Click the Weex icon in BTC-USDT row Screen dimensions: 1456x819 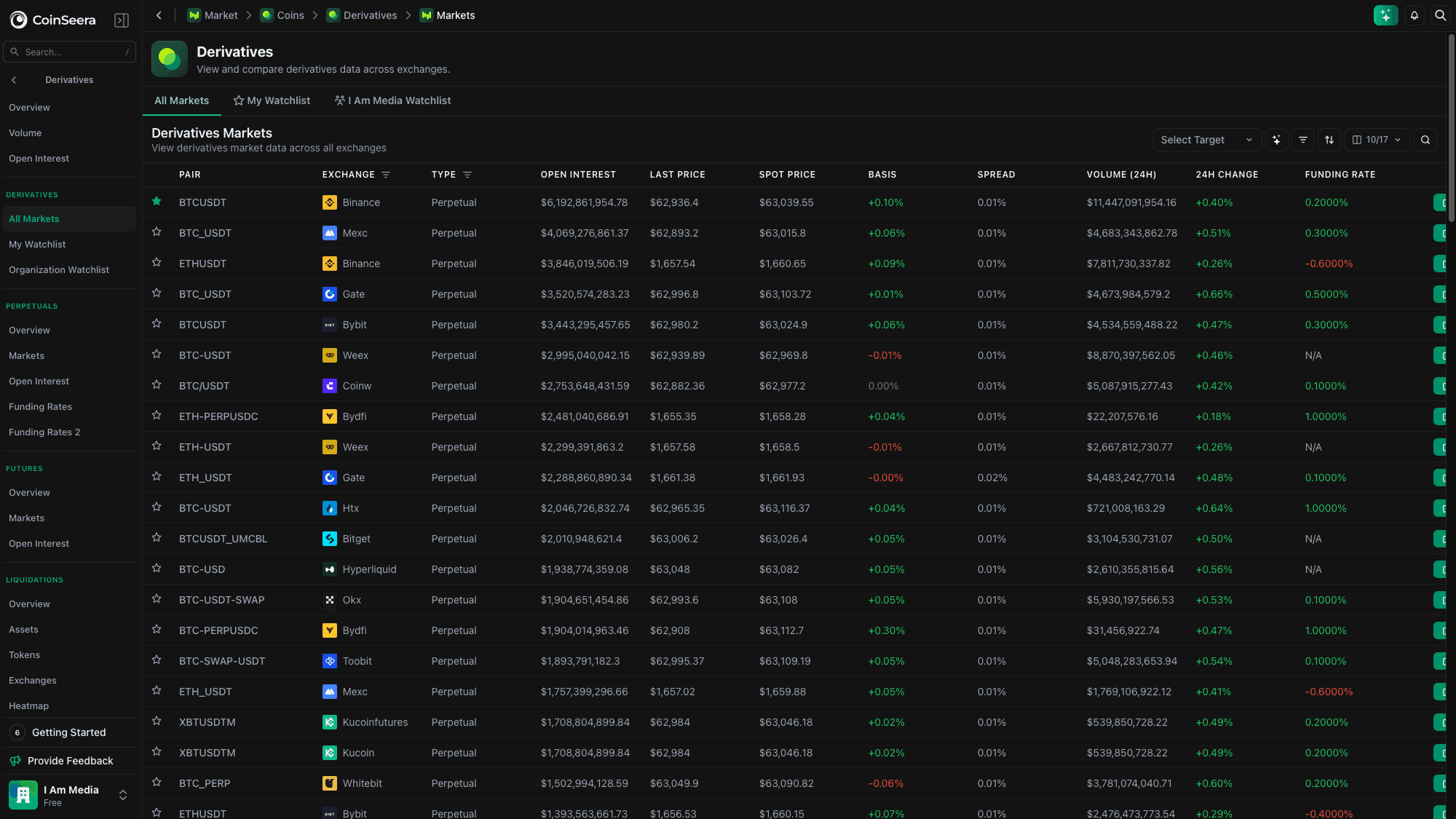click(x=330, y=355)
